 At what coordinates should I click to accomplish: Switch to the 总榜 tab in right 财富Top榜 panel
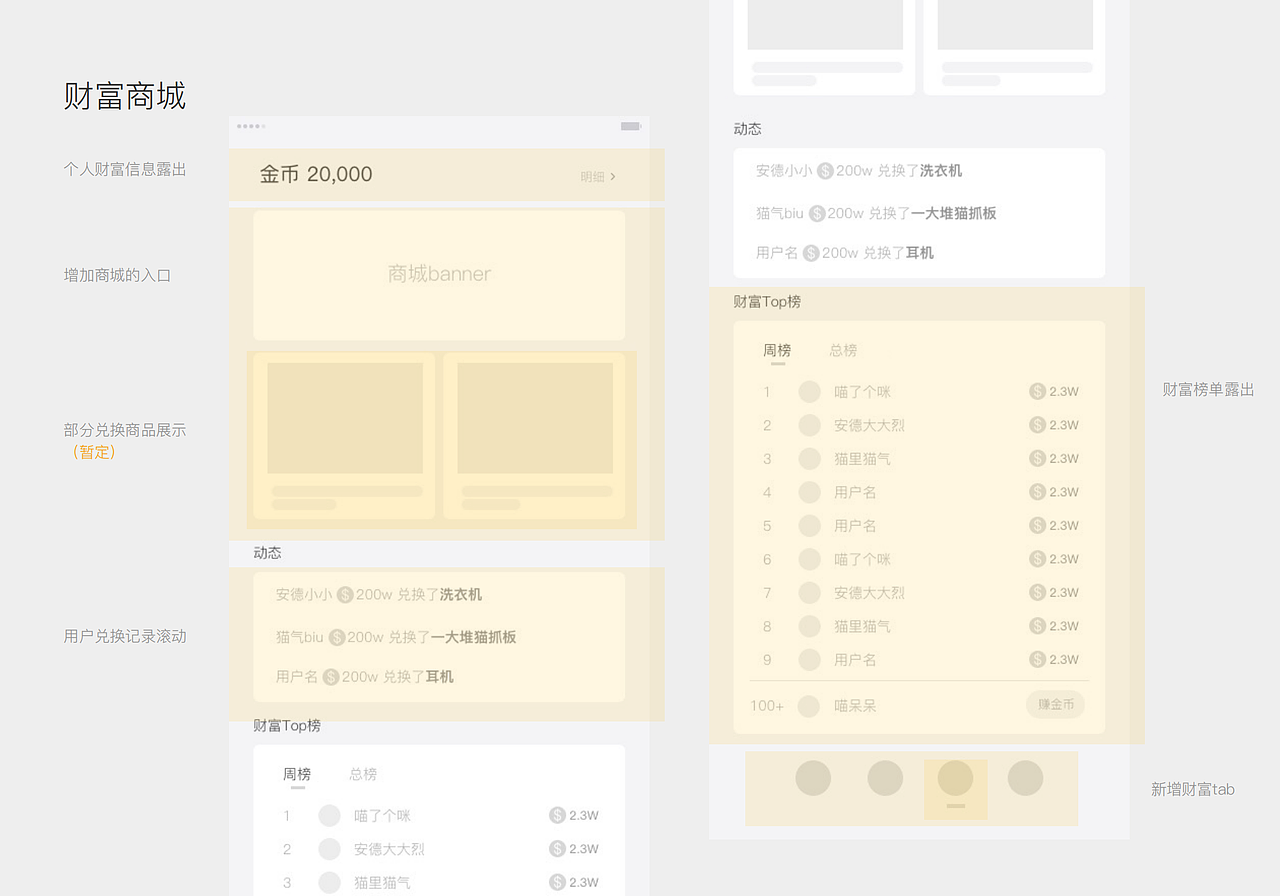pyautogui.click(x=841, y=350)
